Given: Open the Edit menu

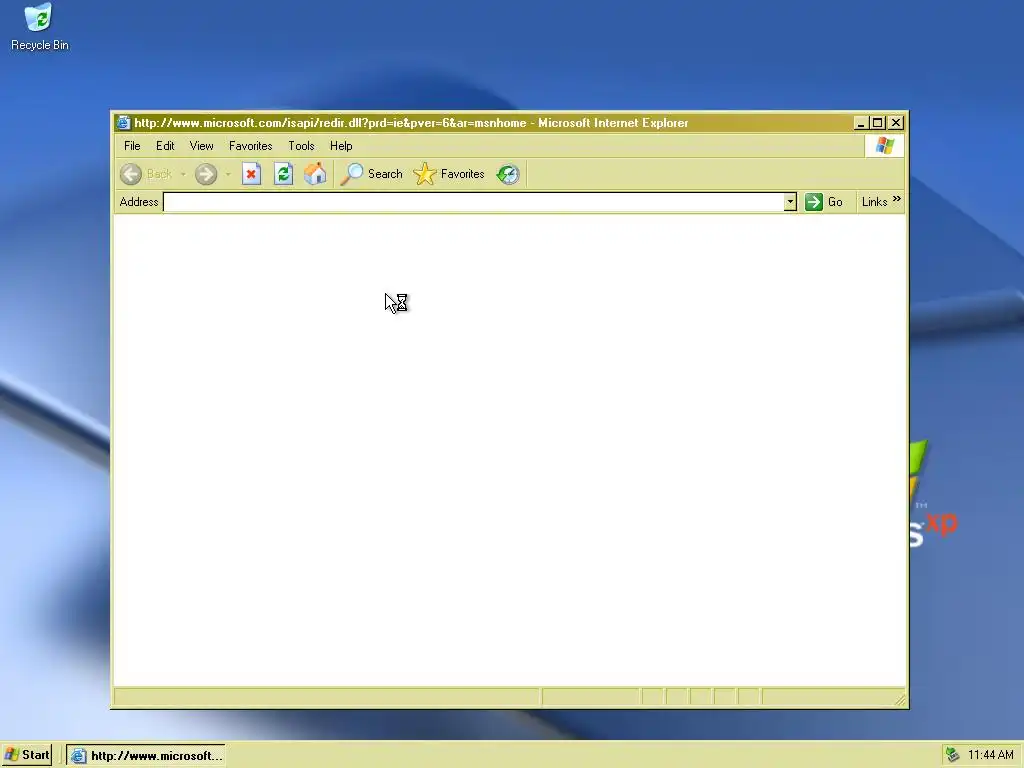Looking at the screenshot, I should [x=165, y=146].
